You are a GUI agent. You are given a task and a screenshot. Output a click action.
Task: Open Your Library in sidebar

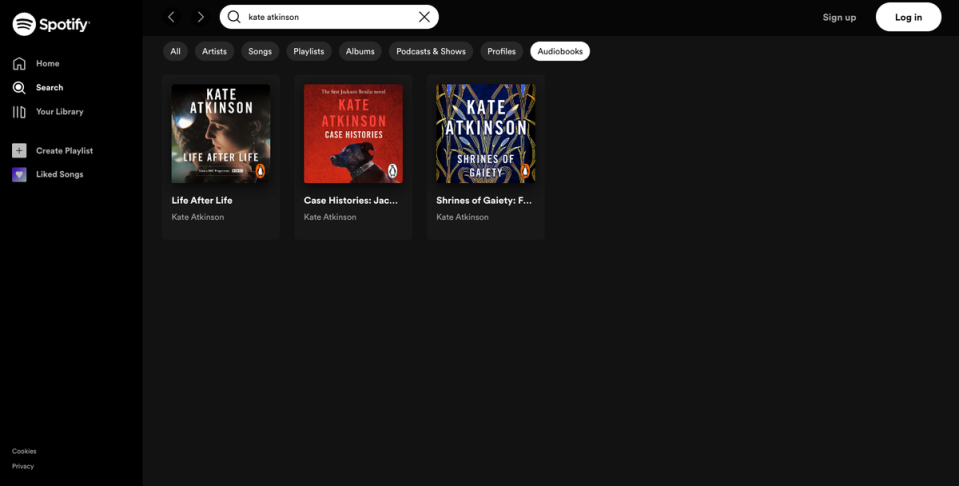tap(59, 112)
